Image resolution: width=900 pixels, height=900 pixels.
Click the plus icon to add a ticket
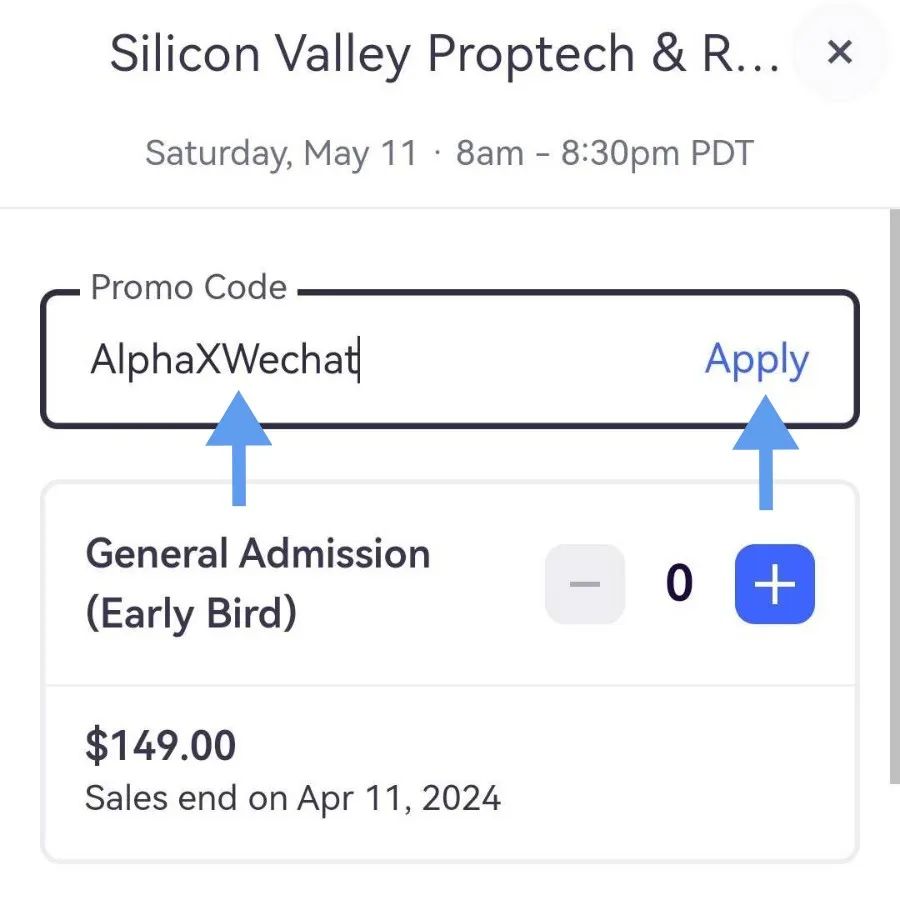[x=775, y=584]
